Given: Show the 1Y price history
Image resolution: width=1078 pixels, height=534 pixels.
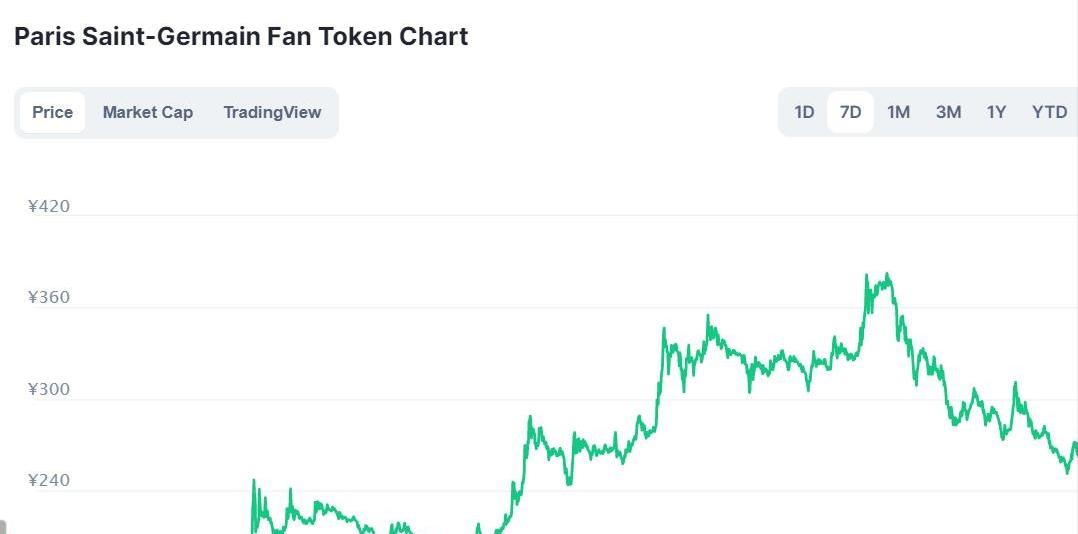Looking at the screenshot, I should (x=996, y=112).
